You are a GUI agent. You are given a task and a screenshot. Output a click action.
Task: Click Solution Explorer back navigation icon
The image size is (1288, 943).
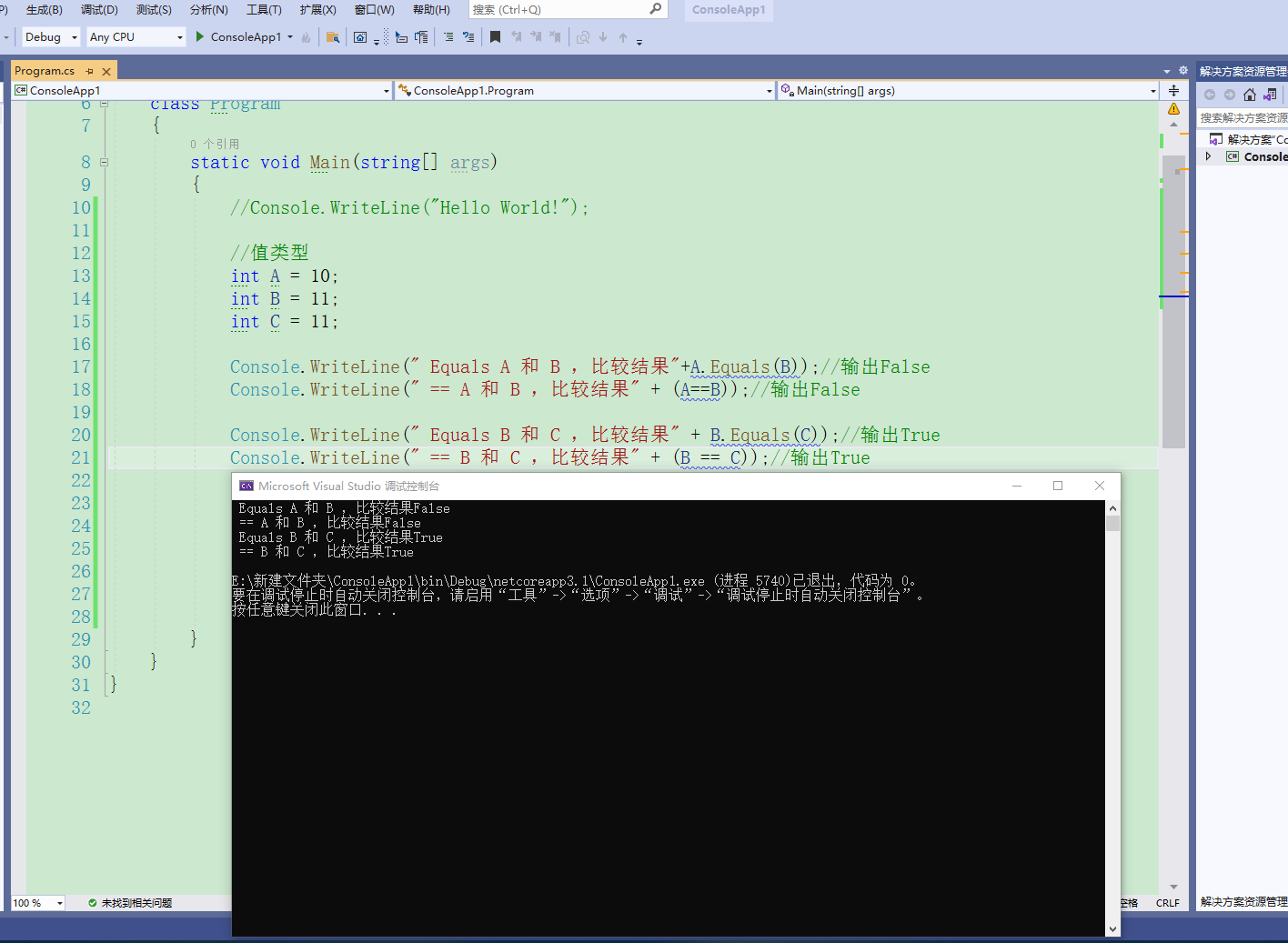[x=1210, y=95]
